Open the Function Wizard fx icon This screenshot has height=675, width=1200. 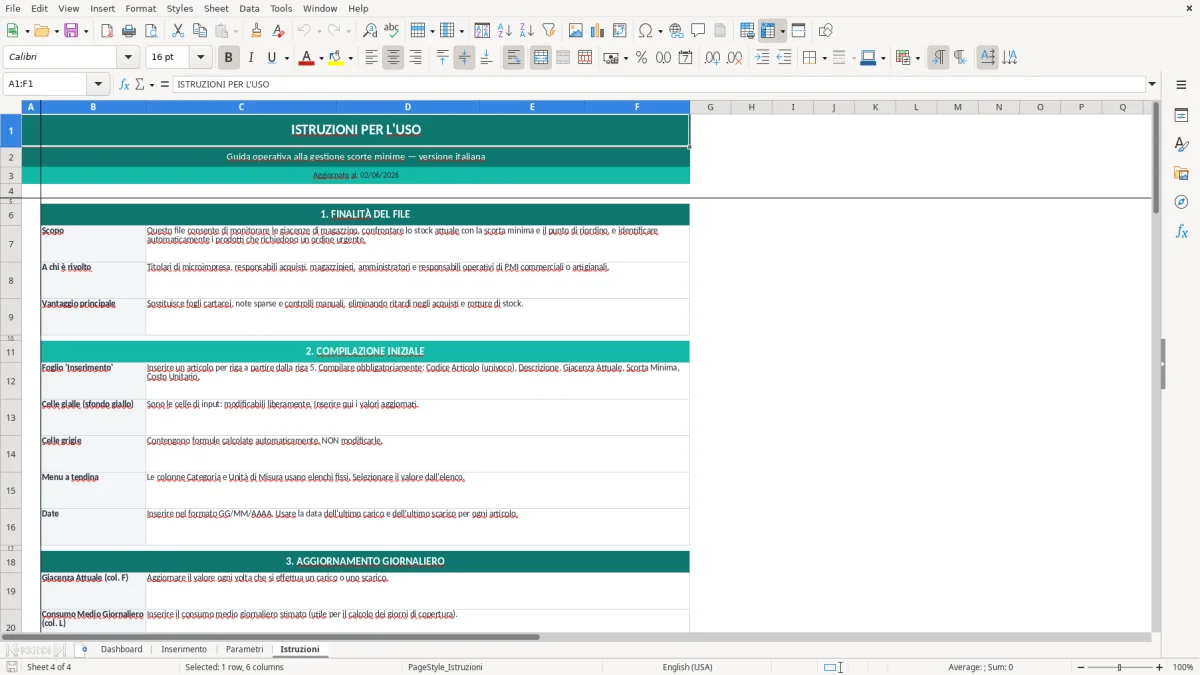click(124, 84)
